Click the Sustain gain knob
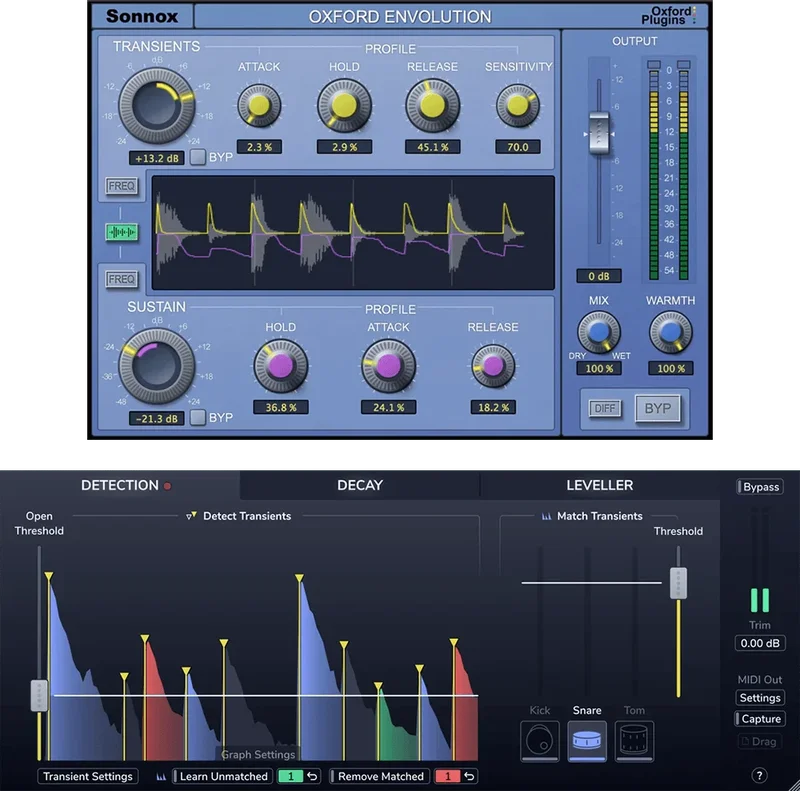 point(157,366)
